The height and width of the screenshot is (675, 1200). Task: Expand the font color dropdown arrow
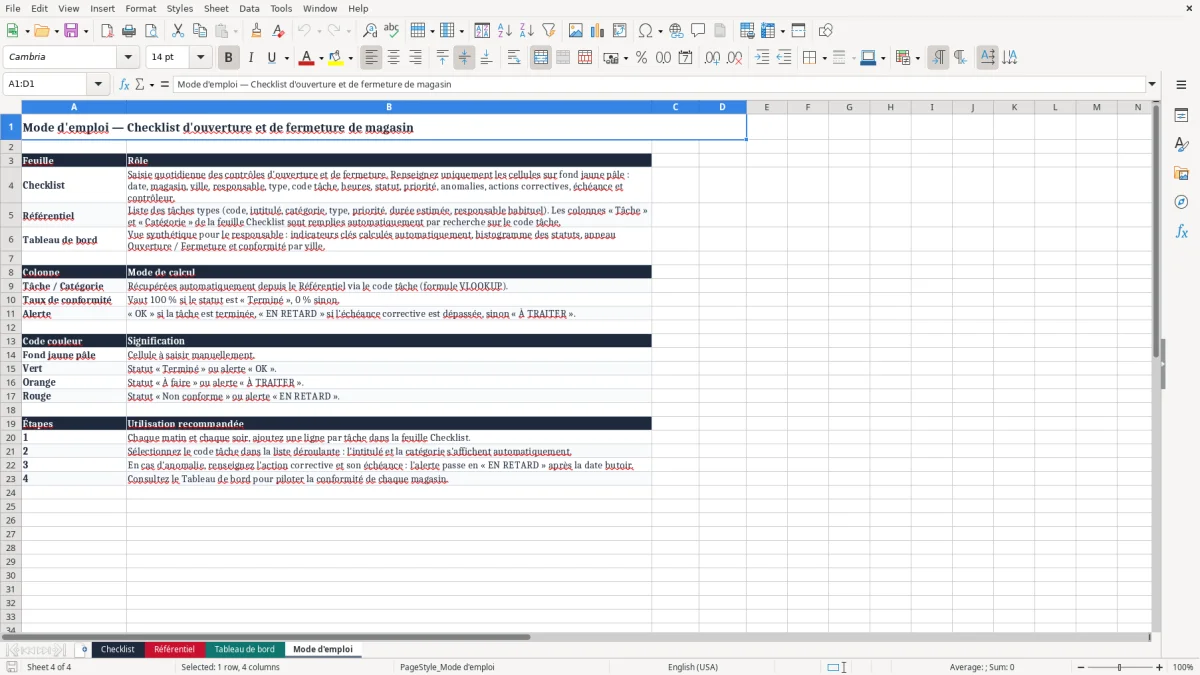[x=321, y=58]
